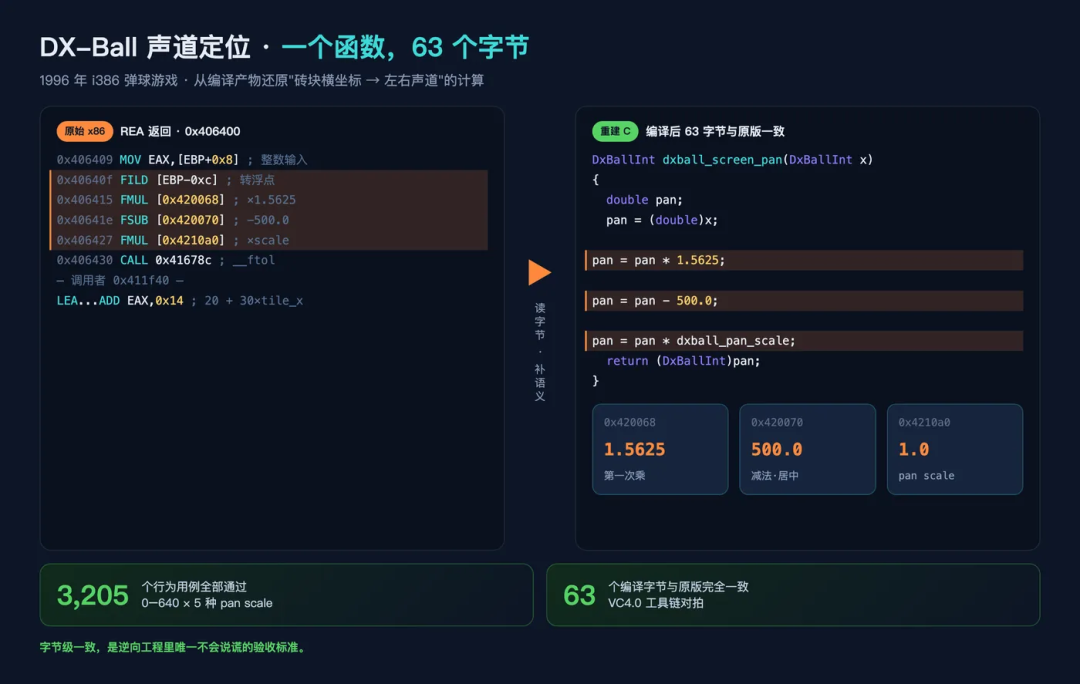Select the "REA 返回 · 0x406400" header
The width and height of the screenshot is (1080, 684).
(180, 131)
